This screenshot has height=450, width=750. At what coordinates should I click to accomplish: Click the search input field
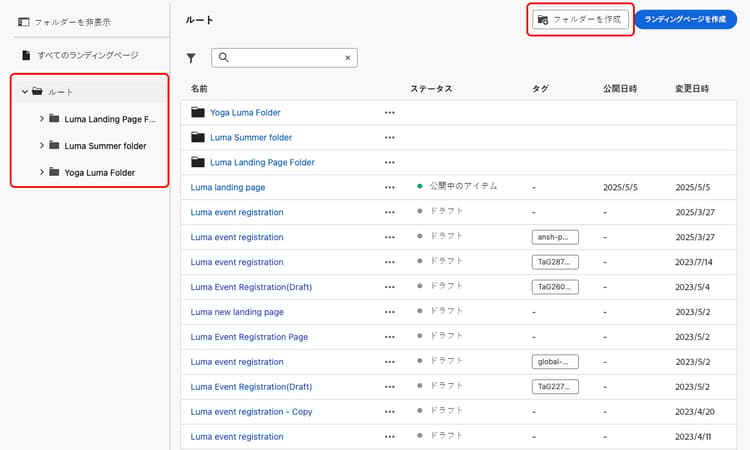pyautogui.click(x=284, y=58)
